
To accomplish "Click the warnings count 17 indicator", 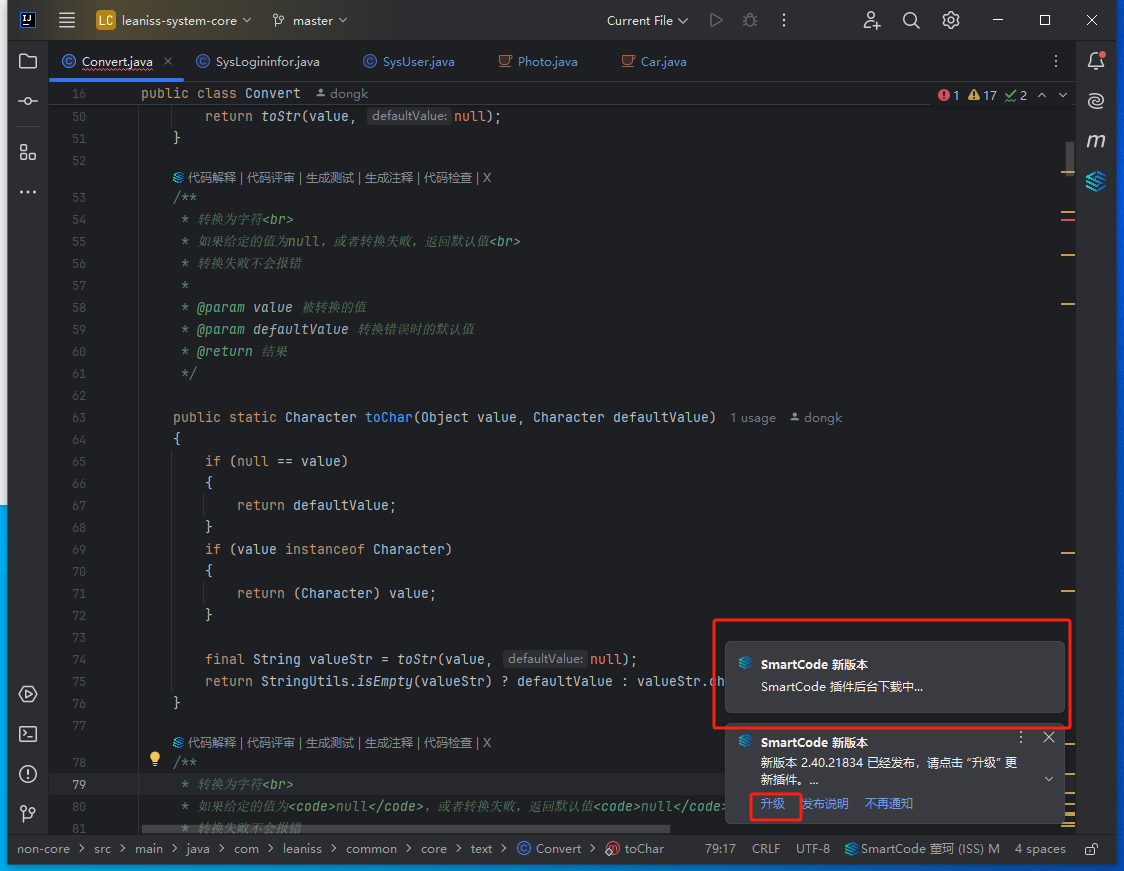I will (982, 95).
